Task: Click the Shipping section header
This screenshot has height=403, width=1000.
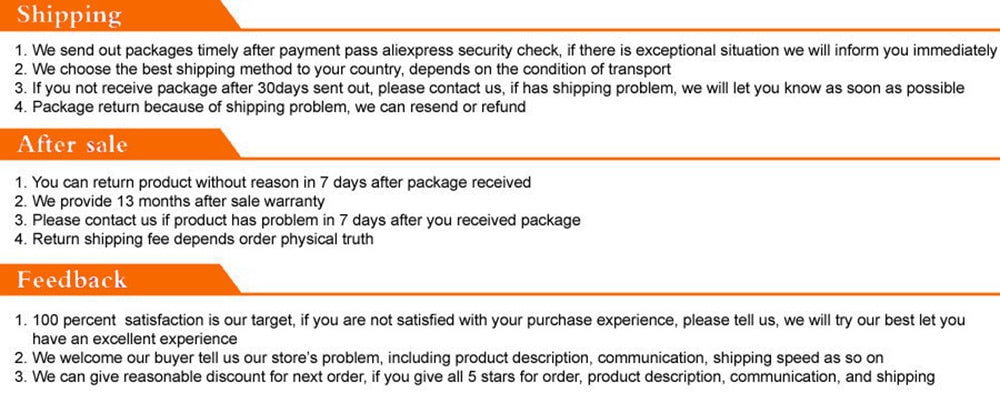Action: coord(70,16)
